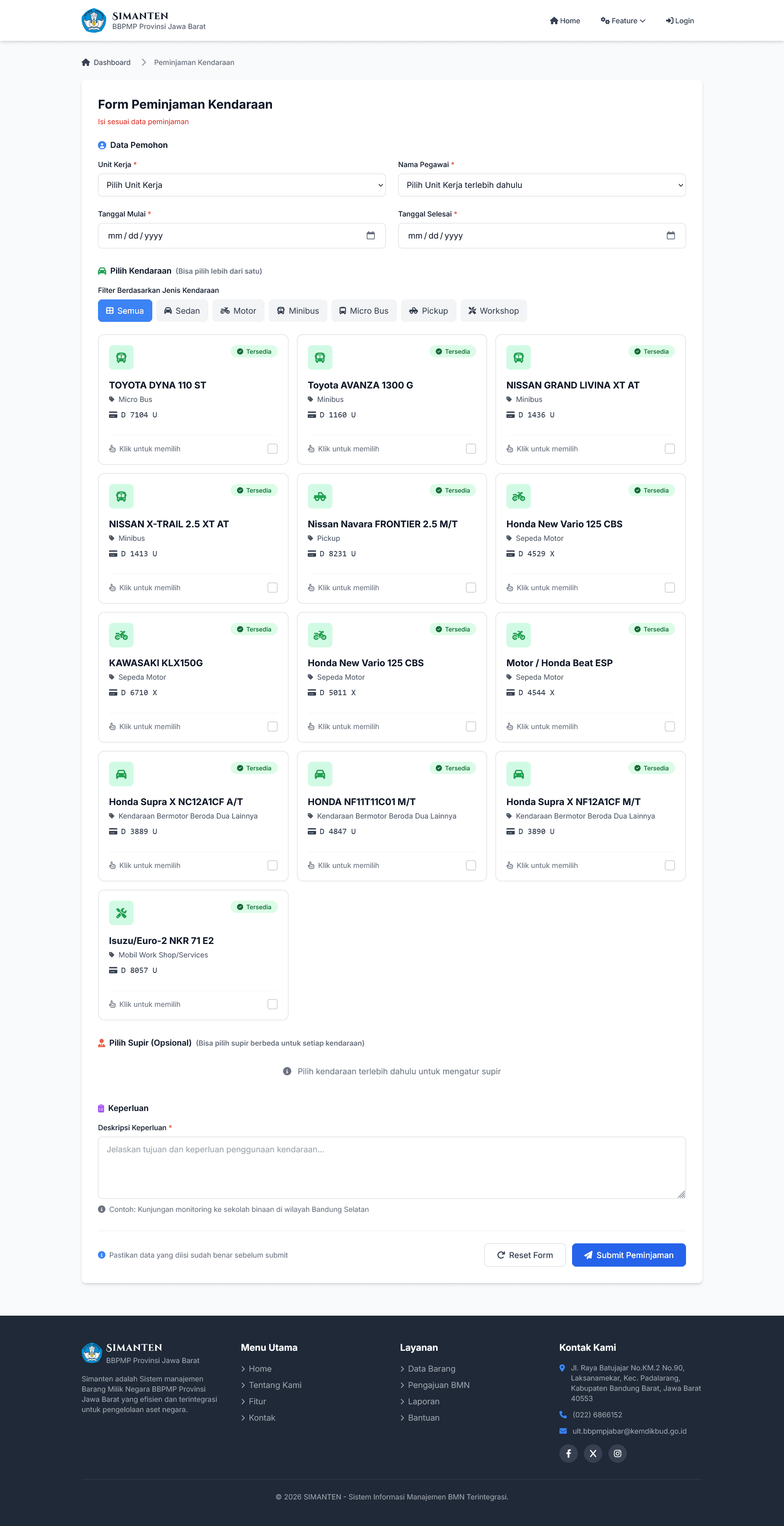Screen dimensions: 784x1526
Task: Click the Reset Form button
Action: point(525,1255)
